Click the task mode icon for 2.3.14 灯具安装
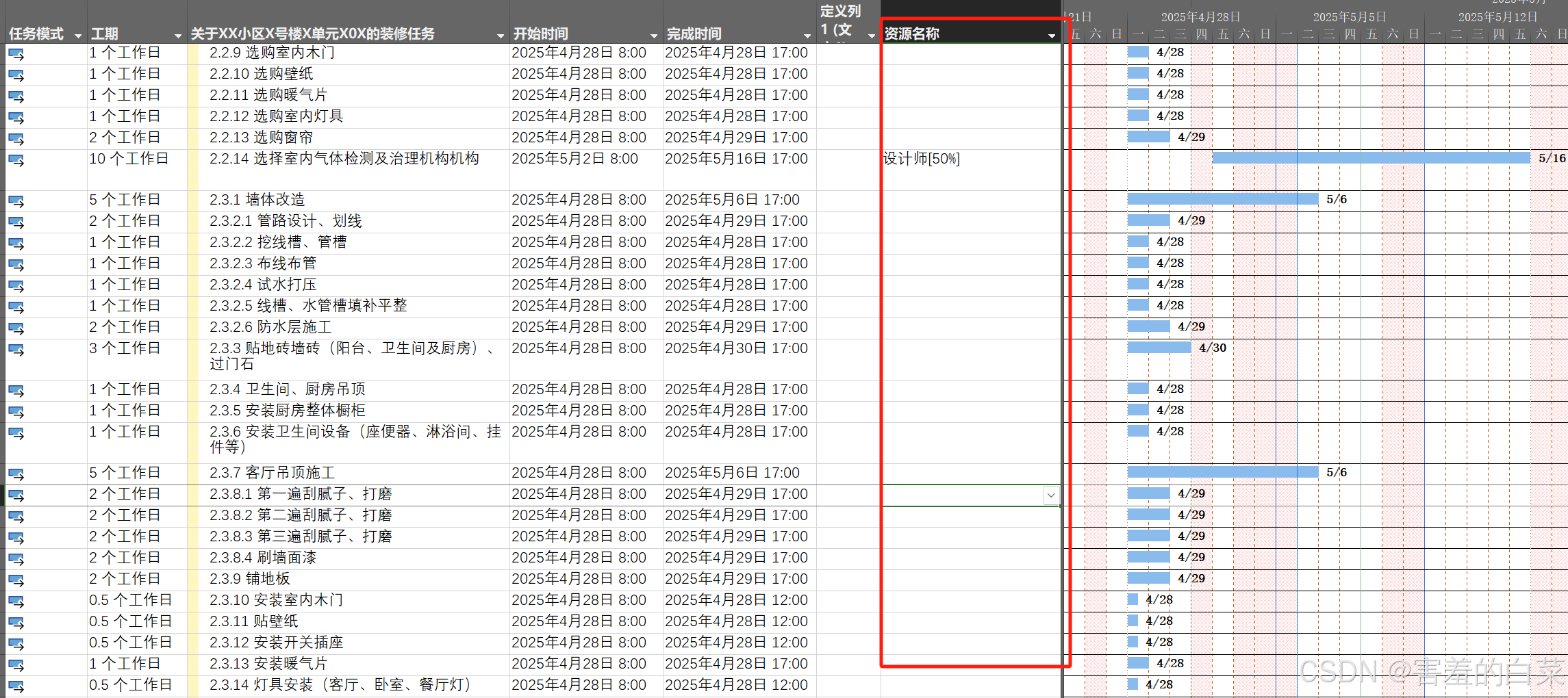The image size is (1568, 698). click(16, 686)
